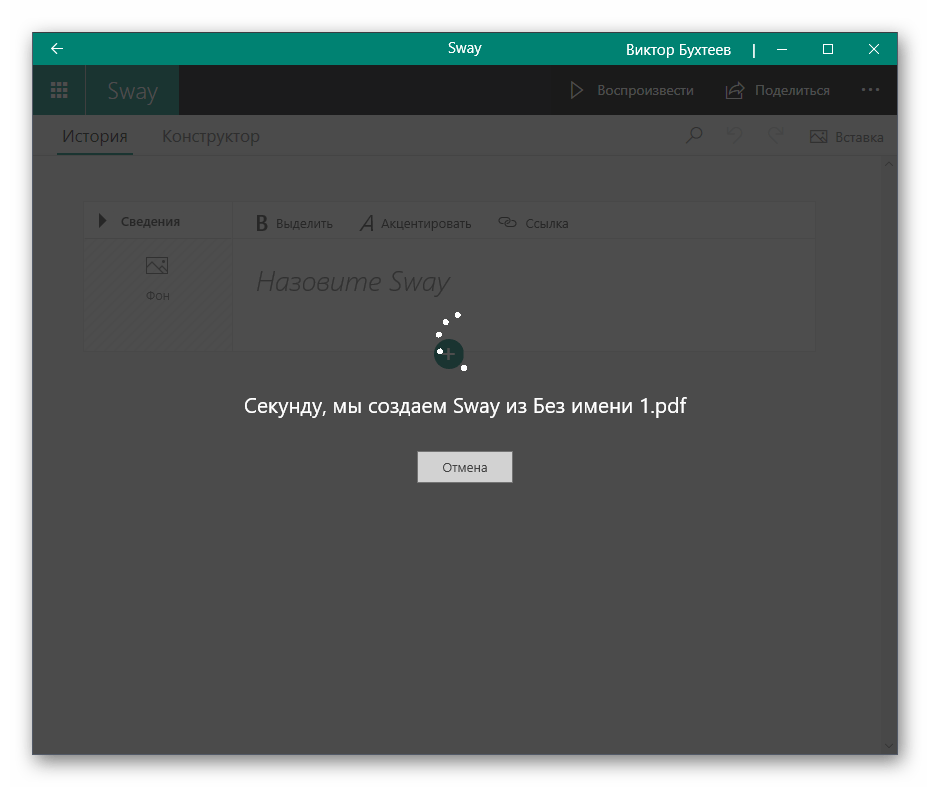Expand the Сведения section triangle
930x787 pixels.
102,222
